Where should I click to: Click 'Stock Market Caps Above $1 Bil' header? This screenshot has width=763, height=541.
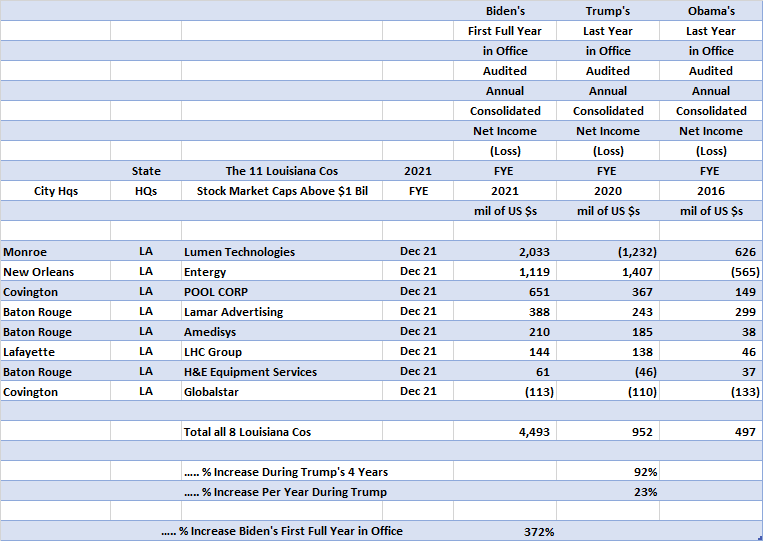[x=282, y=191]
